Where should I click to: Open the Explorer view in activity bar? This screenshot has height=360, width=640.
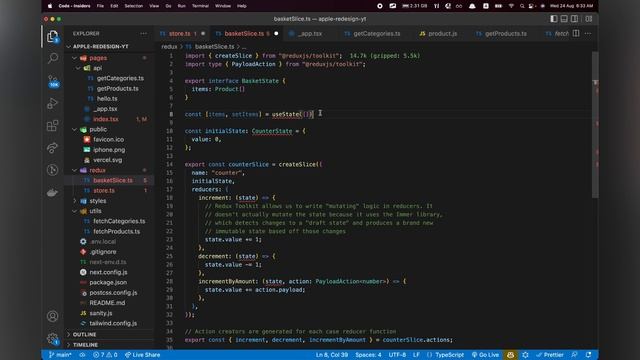point(53,37)
